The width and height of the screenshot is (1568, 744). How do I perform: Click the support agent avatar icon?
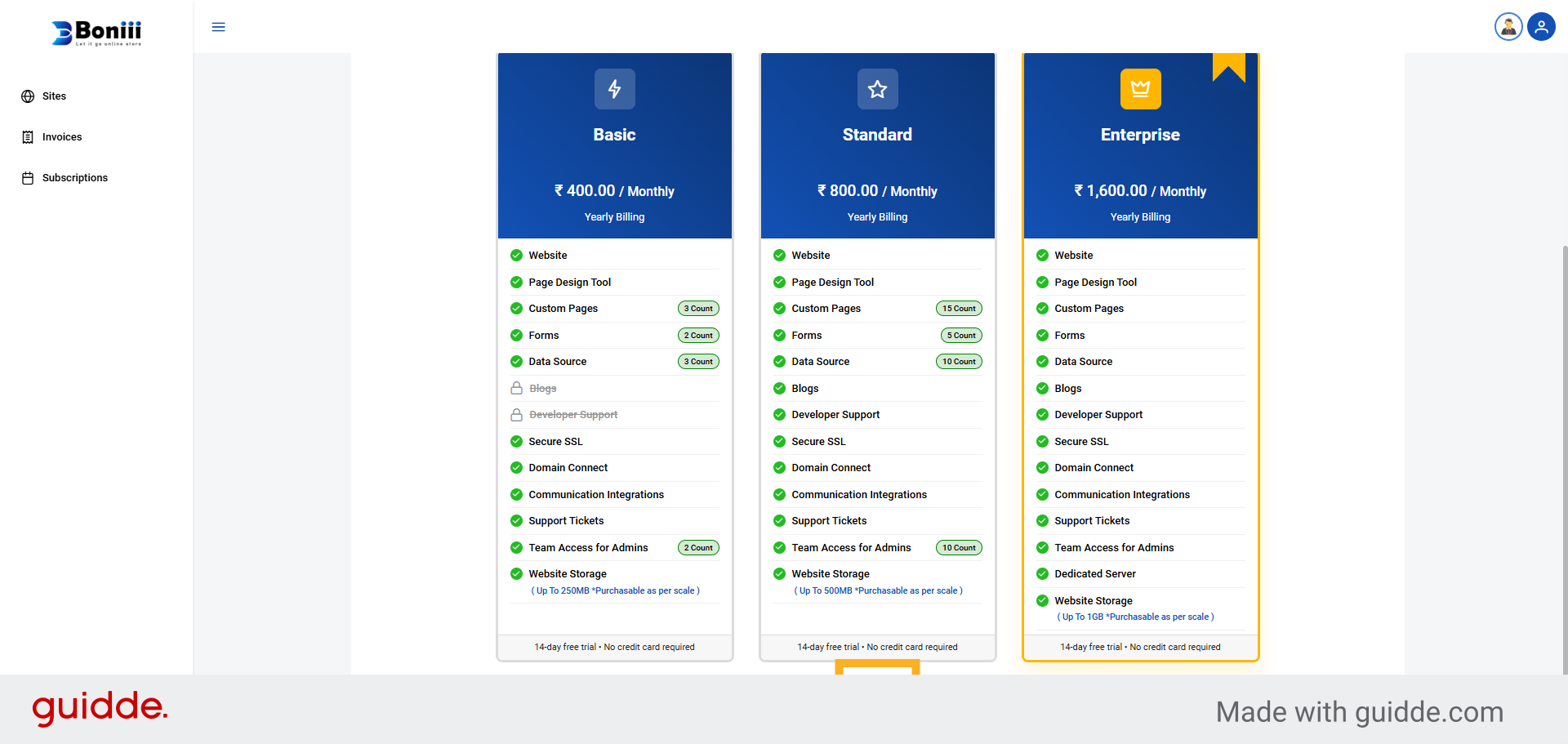point(1508,27)
